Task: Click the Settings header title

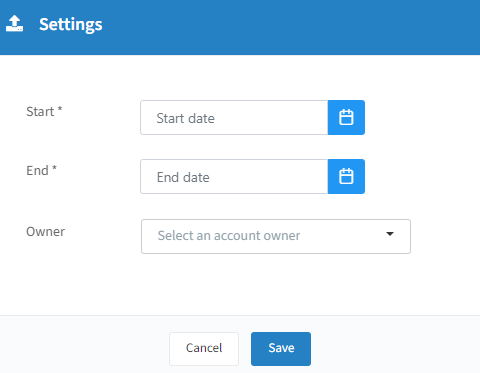Action: pos(71,25)
